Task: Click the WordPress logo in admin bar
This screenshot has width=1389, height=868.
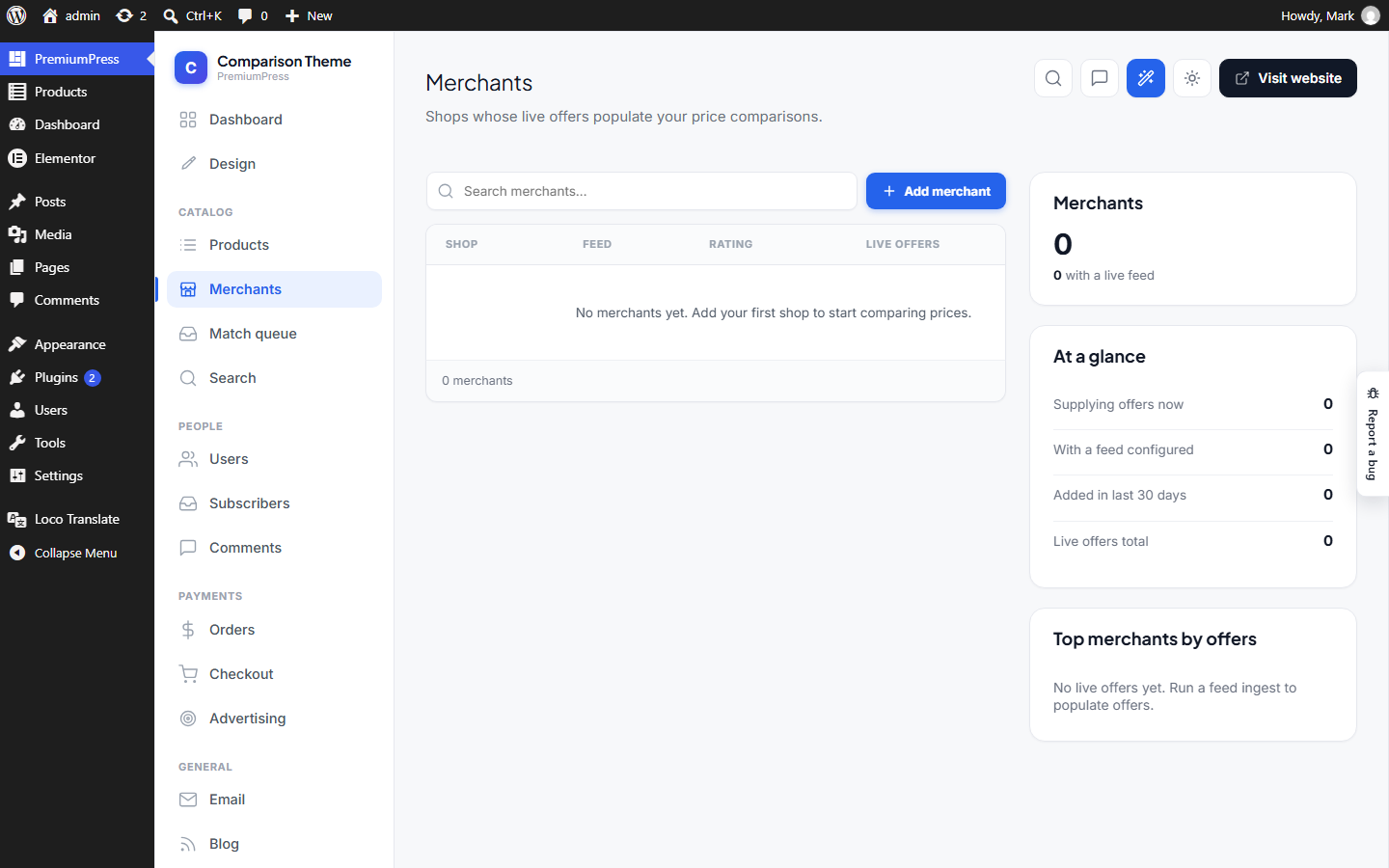Action: [x=16, y=15]
